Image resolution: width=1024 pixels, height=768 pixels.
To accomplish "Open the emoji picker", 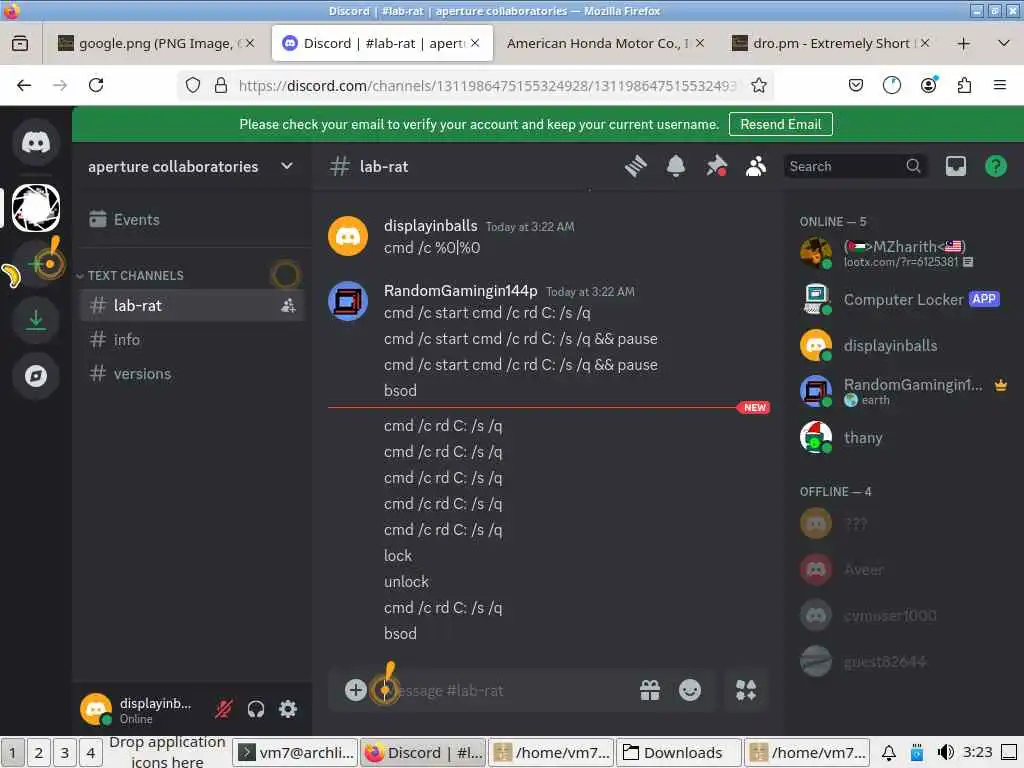I will (x=690, y=690).
